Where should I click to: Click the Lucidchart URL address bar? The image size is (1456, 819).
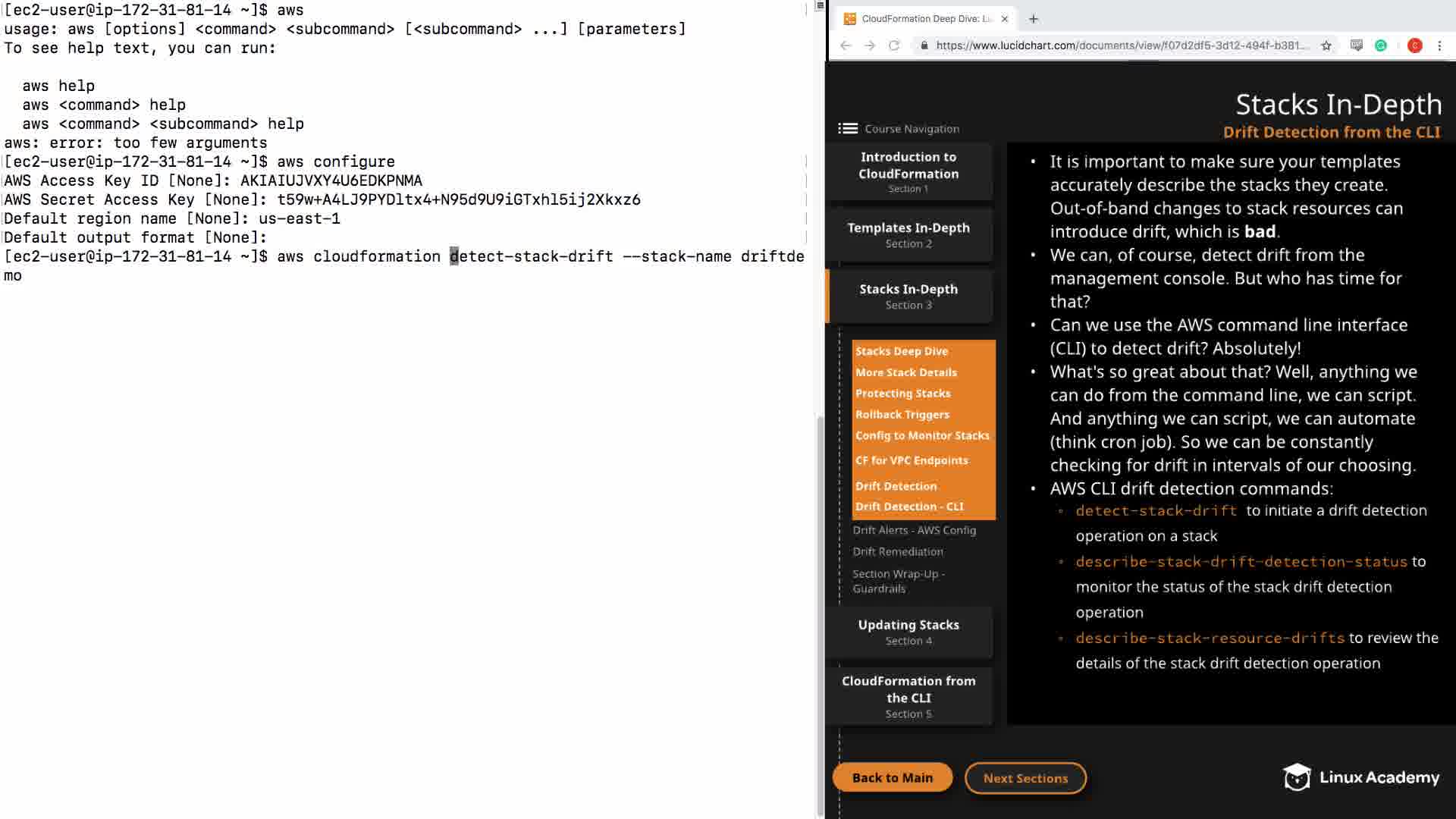1122,45
